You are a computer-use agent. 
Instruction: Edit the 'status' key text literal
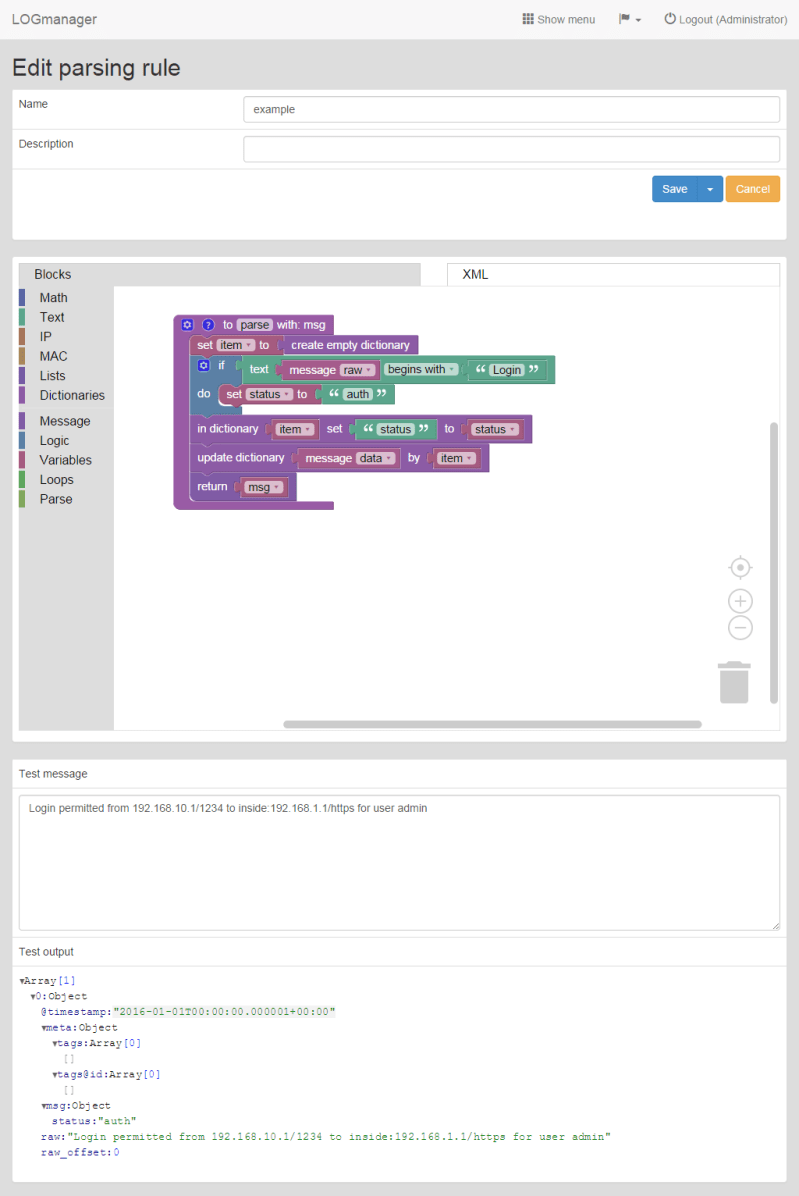396,429
